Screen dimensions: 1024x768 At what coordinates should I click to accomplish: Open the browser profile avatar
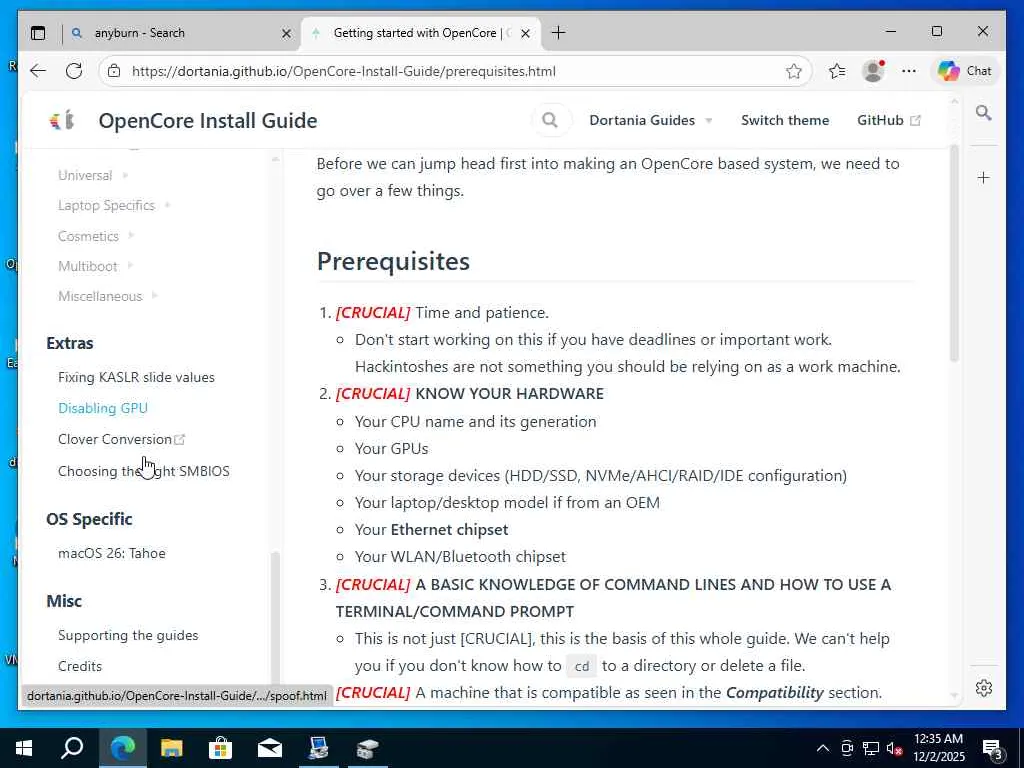[x=873, y=71]
